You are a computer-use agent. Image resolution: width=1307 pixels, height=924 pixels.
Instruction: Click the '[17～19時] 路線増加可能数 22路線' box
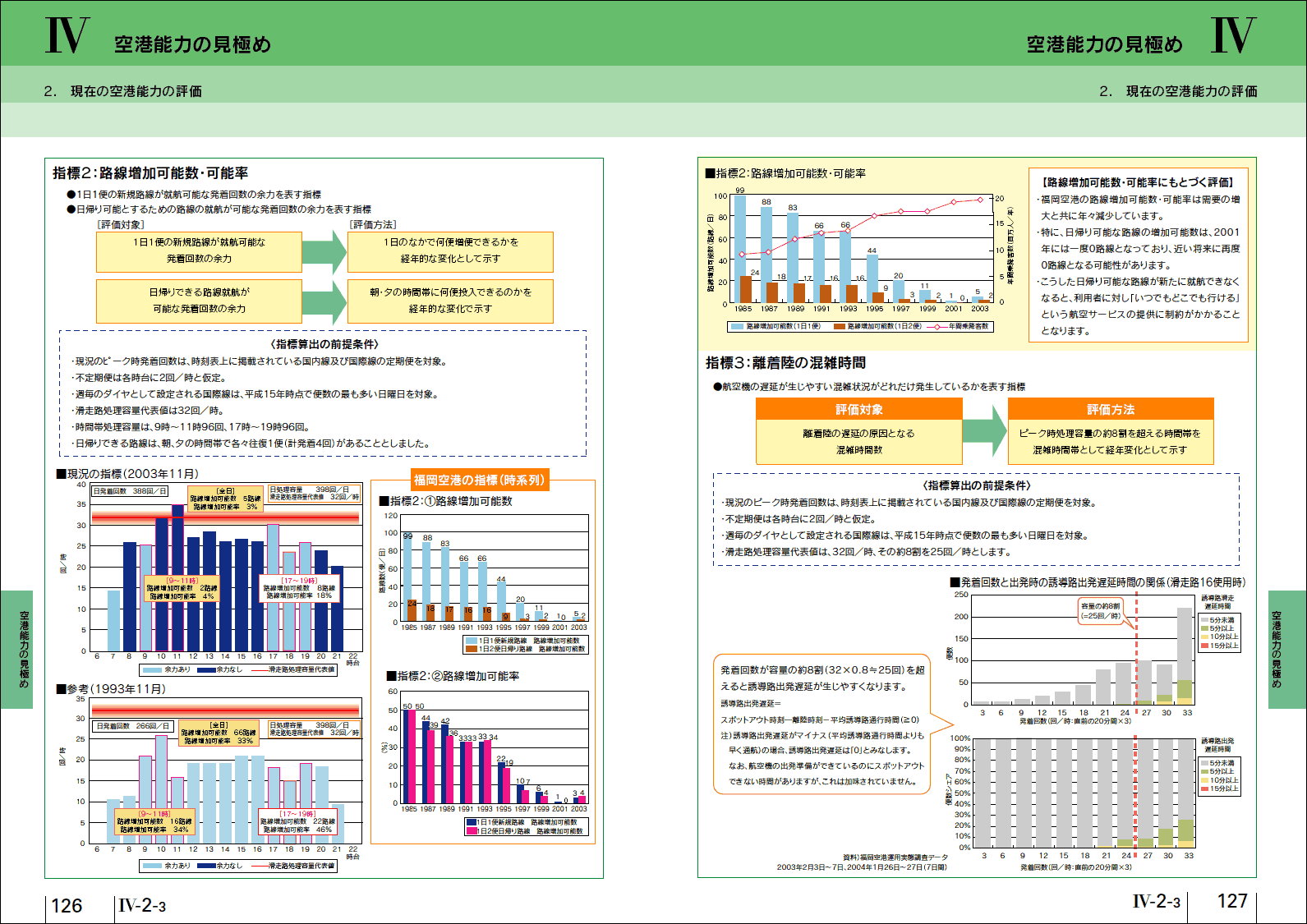(x=297, y=821)
